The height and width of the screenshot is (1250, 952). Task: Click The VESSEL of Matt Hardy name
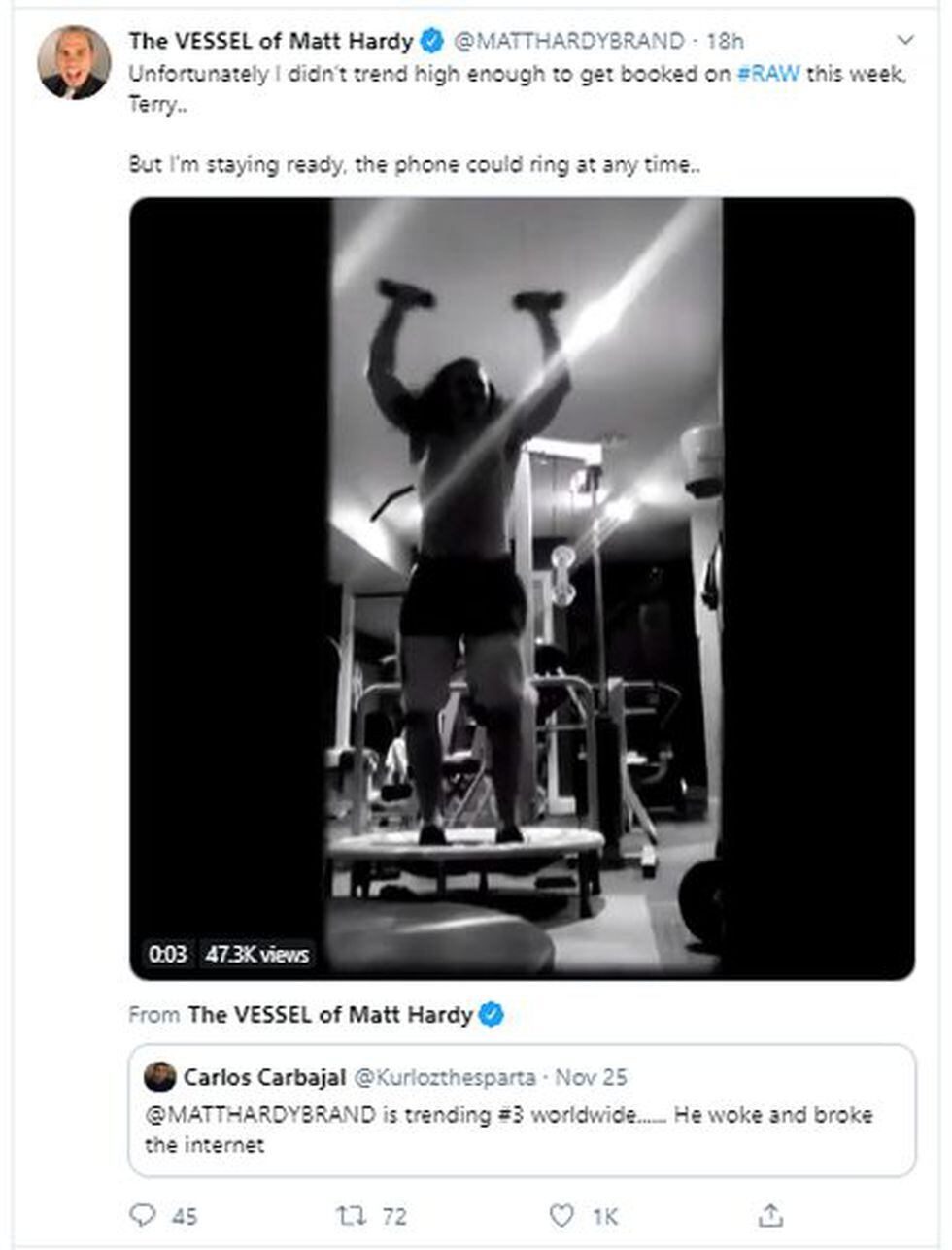(272, 41)
